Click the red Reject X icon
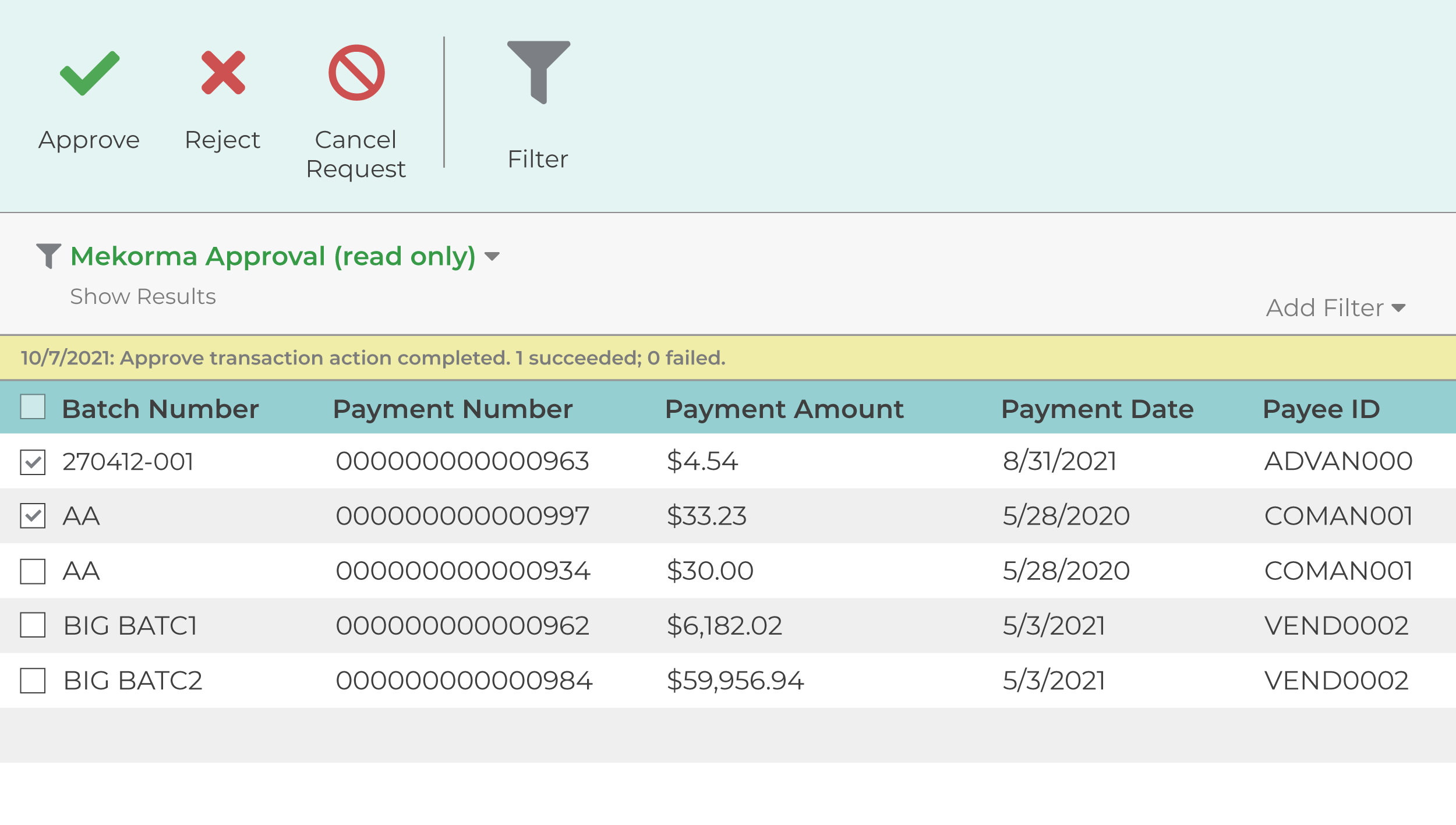Image resolution: width=1456 pixels, height=825 pixels. tap(223, 73)
